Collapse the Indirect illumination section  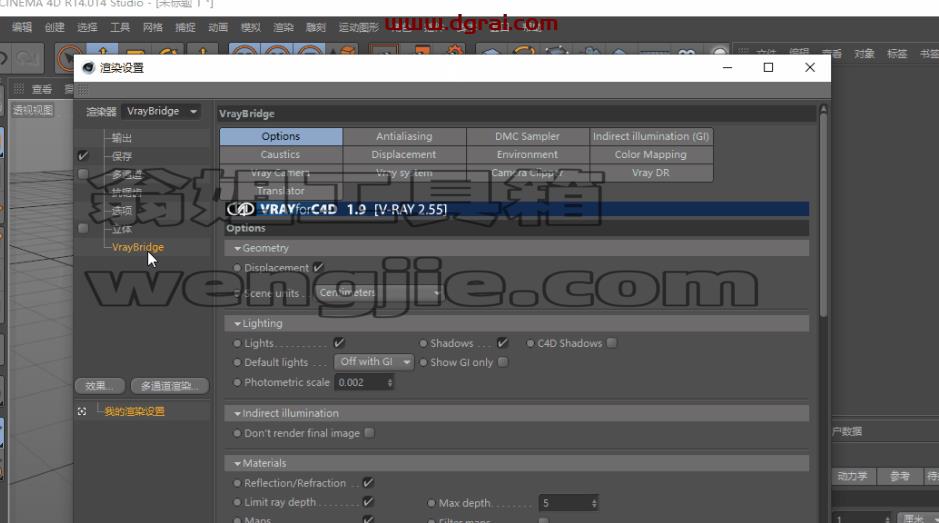pyautogui.click(x=238, y=413)
